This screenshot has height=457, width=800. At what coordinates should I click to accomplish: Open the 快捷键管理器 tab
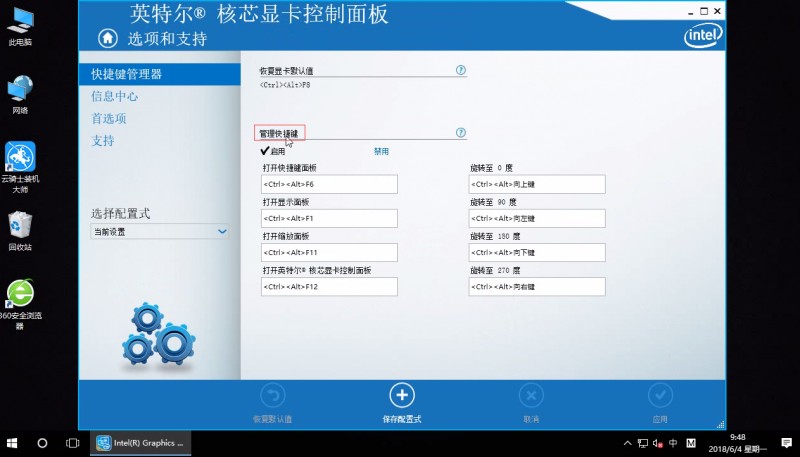pyautogui.click(x=160, y=74)
